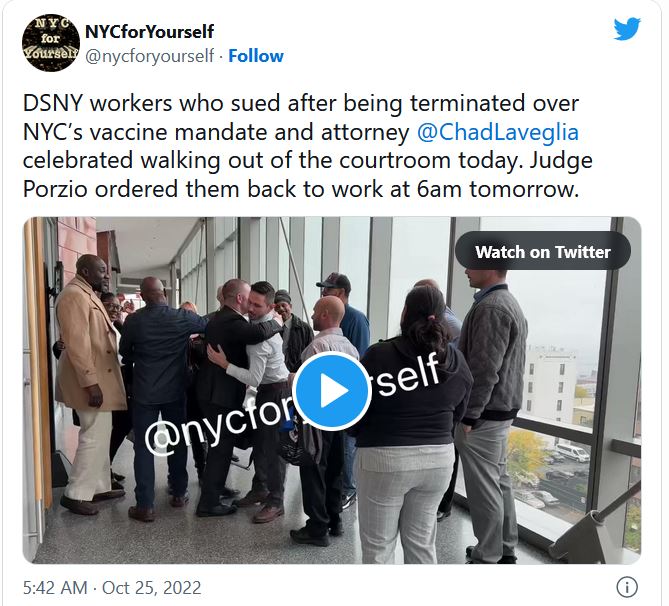Image resolution: width=669 pixels, height=606 pixels.
Task: Click the Watch on Twitter button
Action: (x=543, y=252)
